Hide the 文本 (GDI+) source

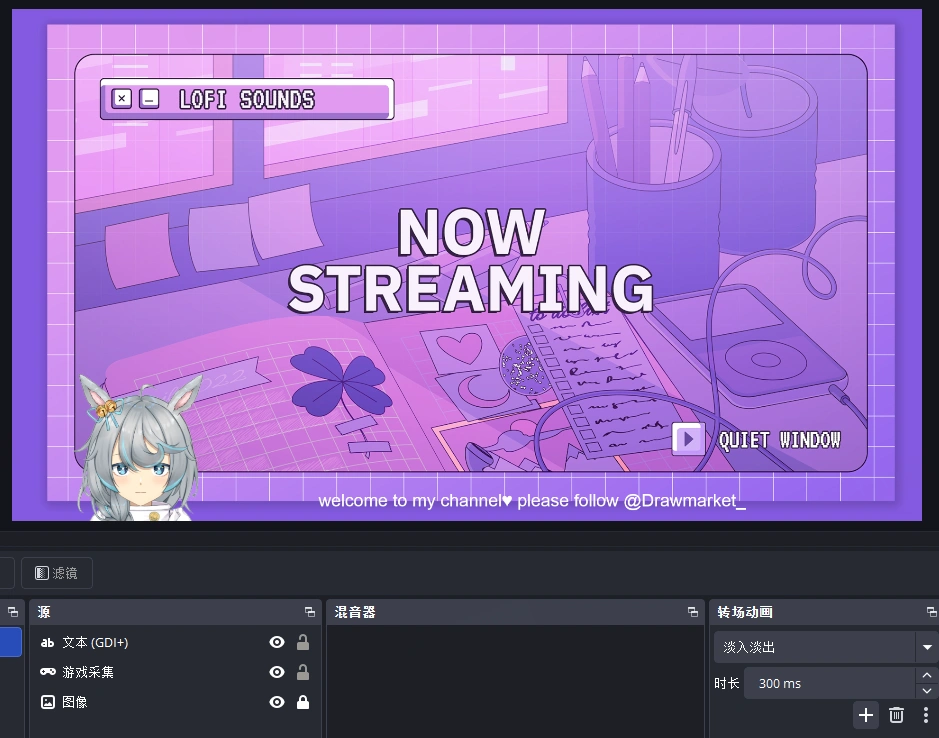pyautogui.click(x=277, y=642)
